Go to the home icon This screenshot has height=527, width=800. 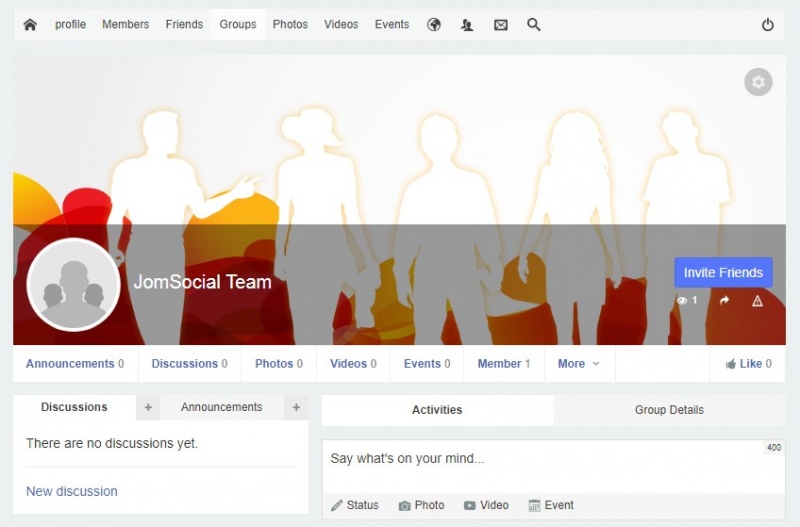pyautogui.click(x=30, y=24)
